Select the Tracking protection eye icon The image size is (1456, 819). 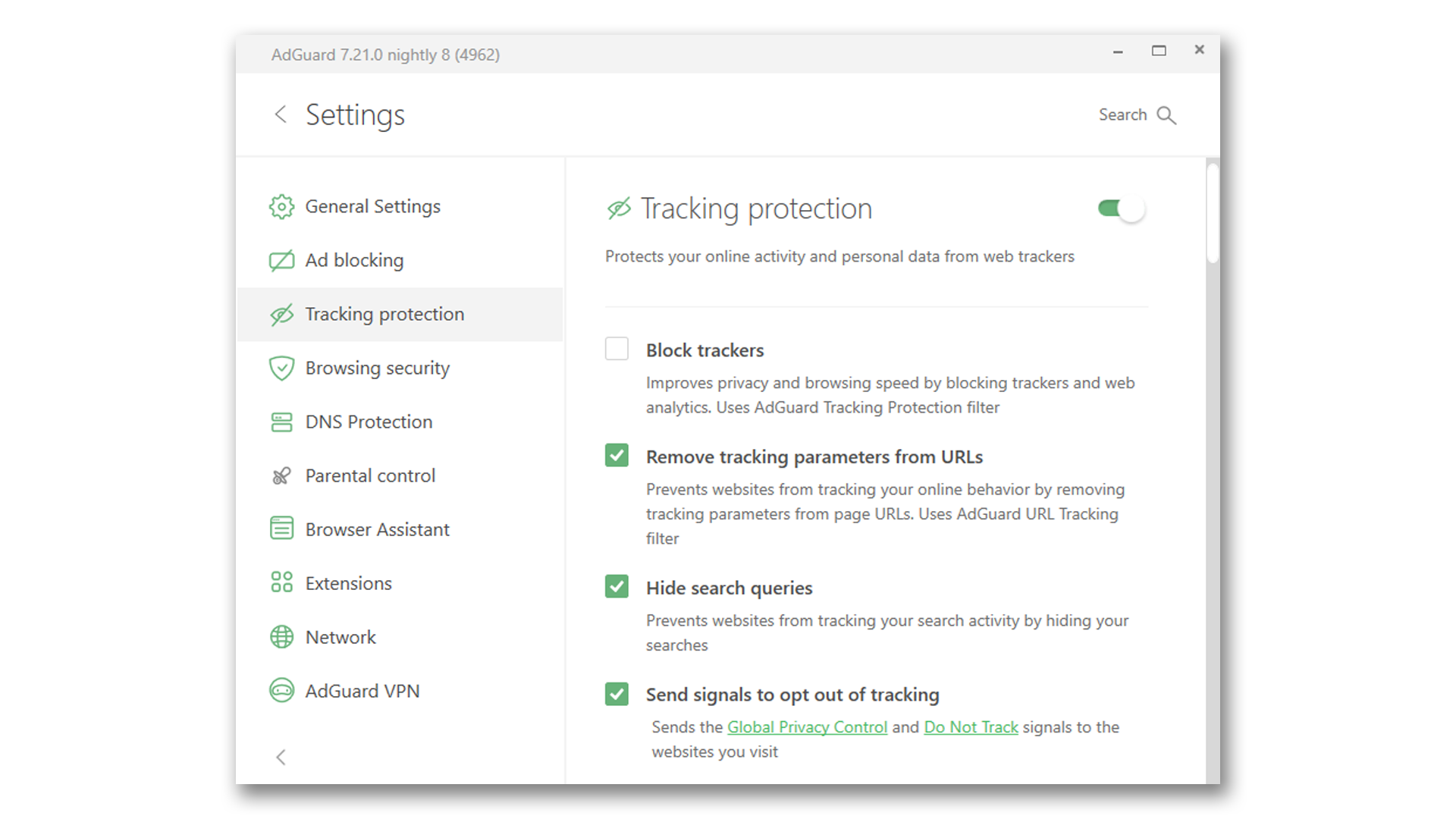pyautogui.click(x=281, y=313)
